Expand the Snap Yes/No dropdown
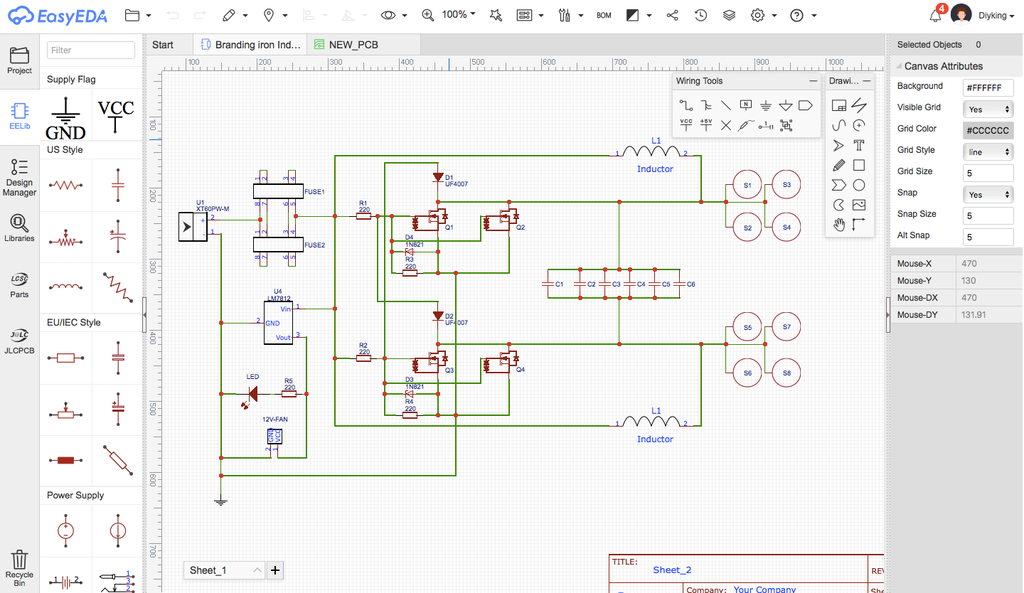 tap(987, 194)
